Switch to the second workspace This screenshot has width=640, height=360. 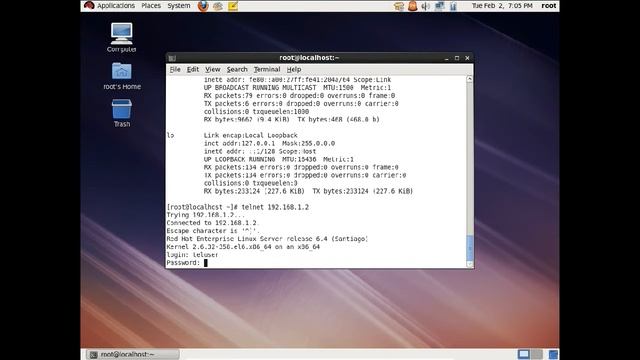click(x=537, y=354)
